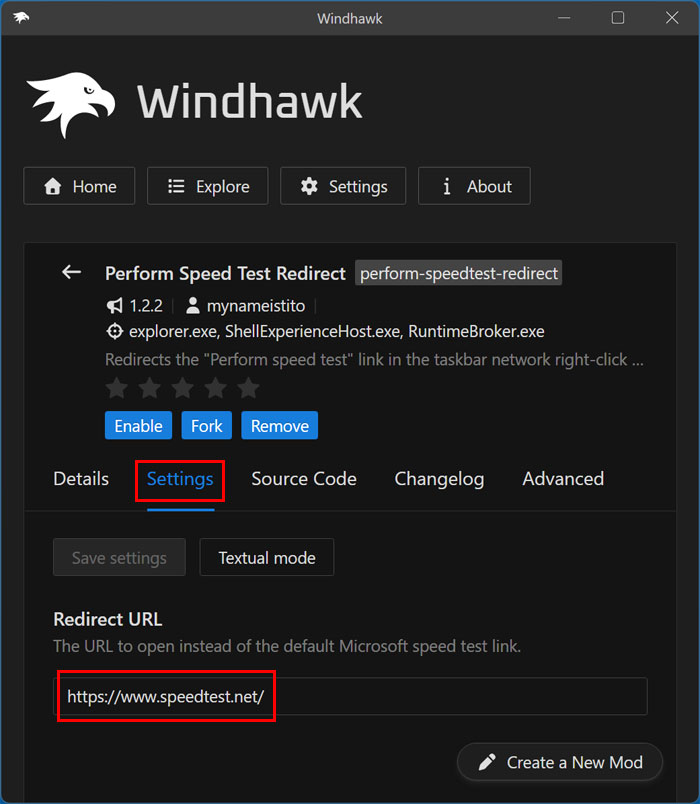Switch to the Advanced tab
This screenshot has height=804, width=700.
pyautogui.click(x=563, y=479)
